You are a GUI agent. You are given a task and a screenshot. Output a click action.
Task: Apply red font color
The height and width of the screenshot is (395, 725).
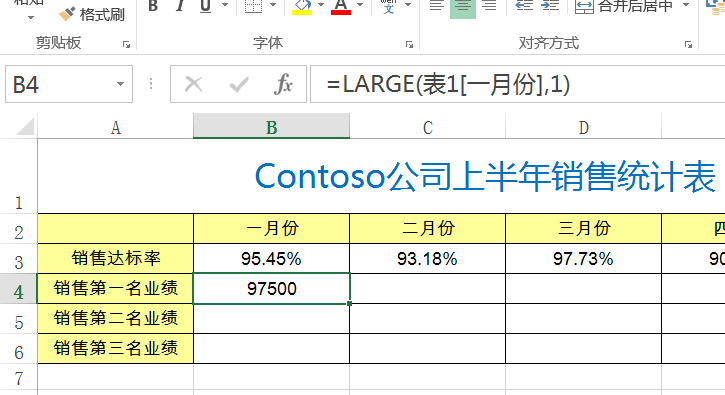341,6
